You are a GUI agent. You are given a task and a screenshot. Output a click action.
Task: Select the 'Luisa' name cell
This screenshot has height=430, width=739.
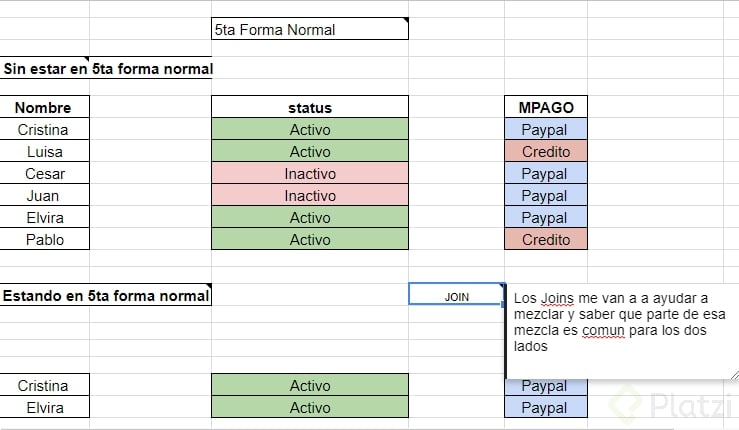(44, 151)
